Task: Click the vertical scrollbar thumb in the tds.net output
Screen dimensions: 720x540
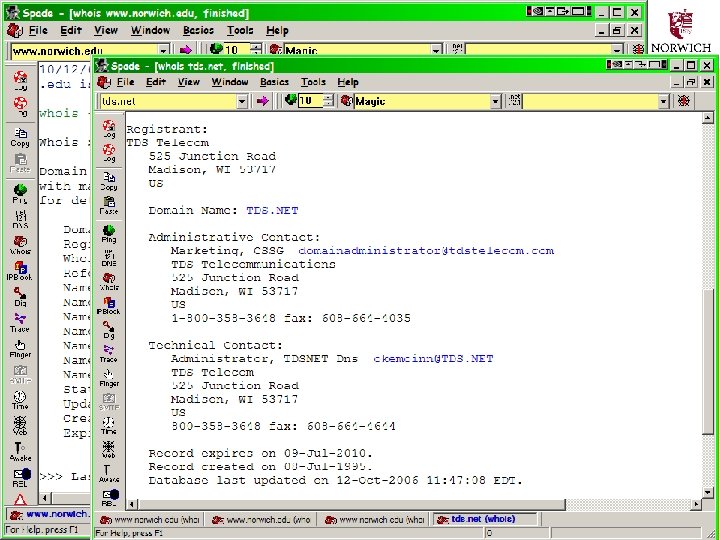Action: (708, 361)
